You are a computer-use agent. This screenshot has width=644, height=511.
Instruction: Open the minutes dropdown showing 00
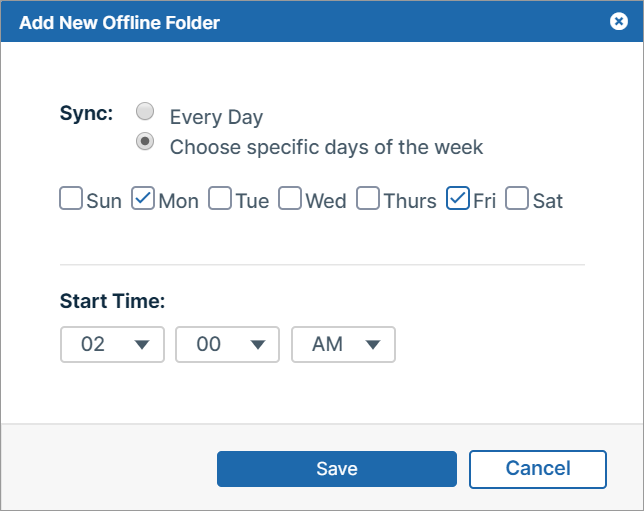click(x=228, y=344)
